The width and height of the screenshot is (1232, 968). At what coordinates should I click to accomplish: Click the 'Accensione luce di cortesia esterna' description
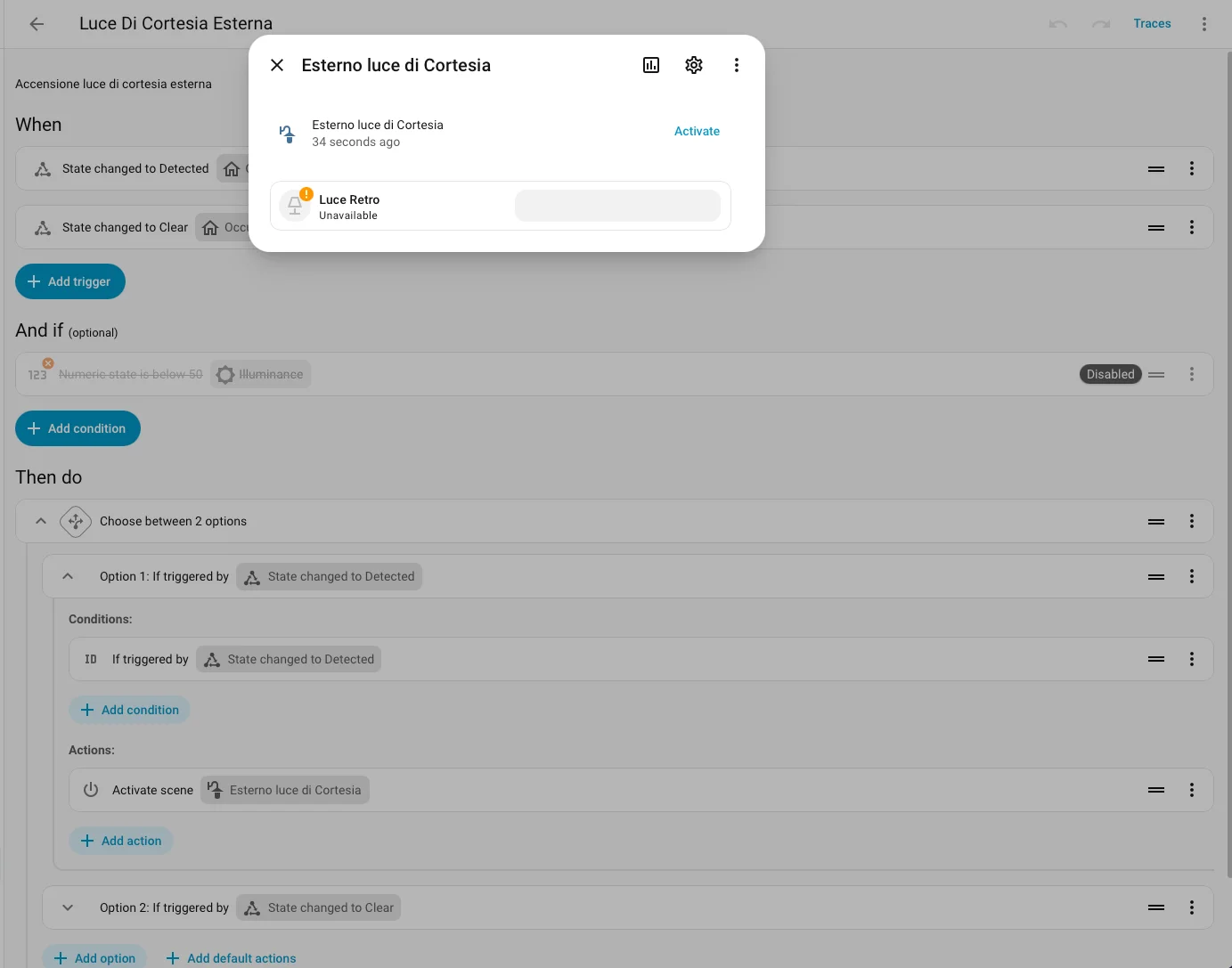point(113,84)
